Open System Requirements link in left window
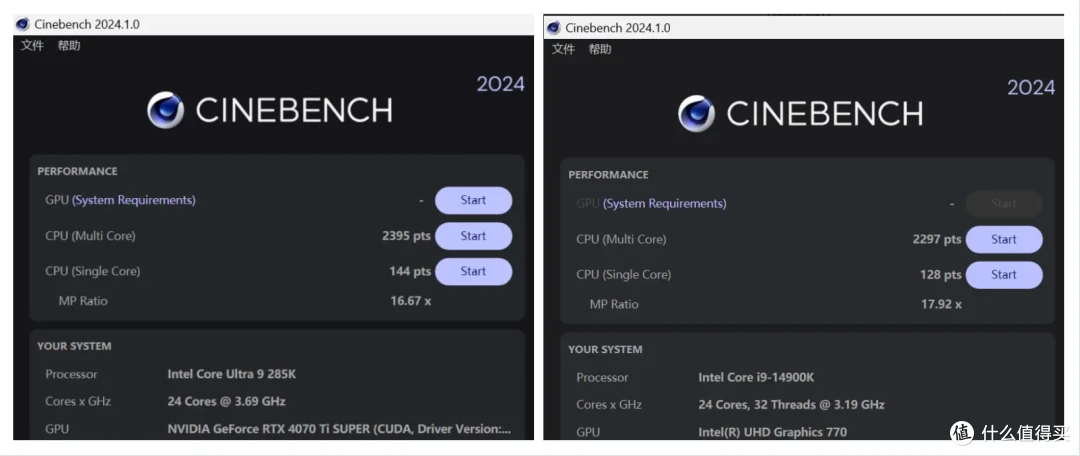 click(x=134, y=200)
